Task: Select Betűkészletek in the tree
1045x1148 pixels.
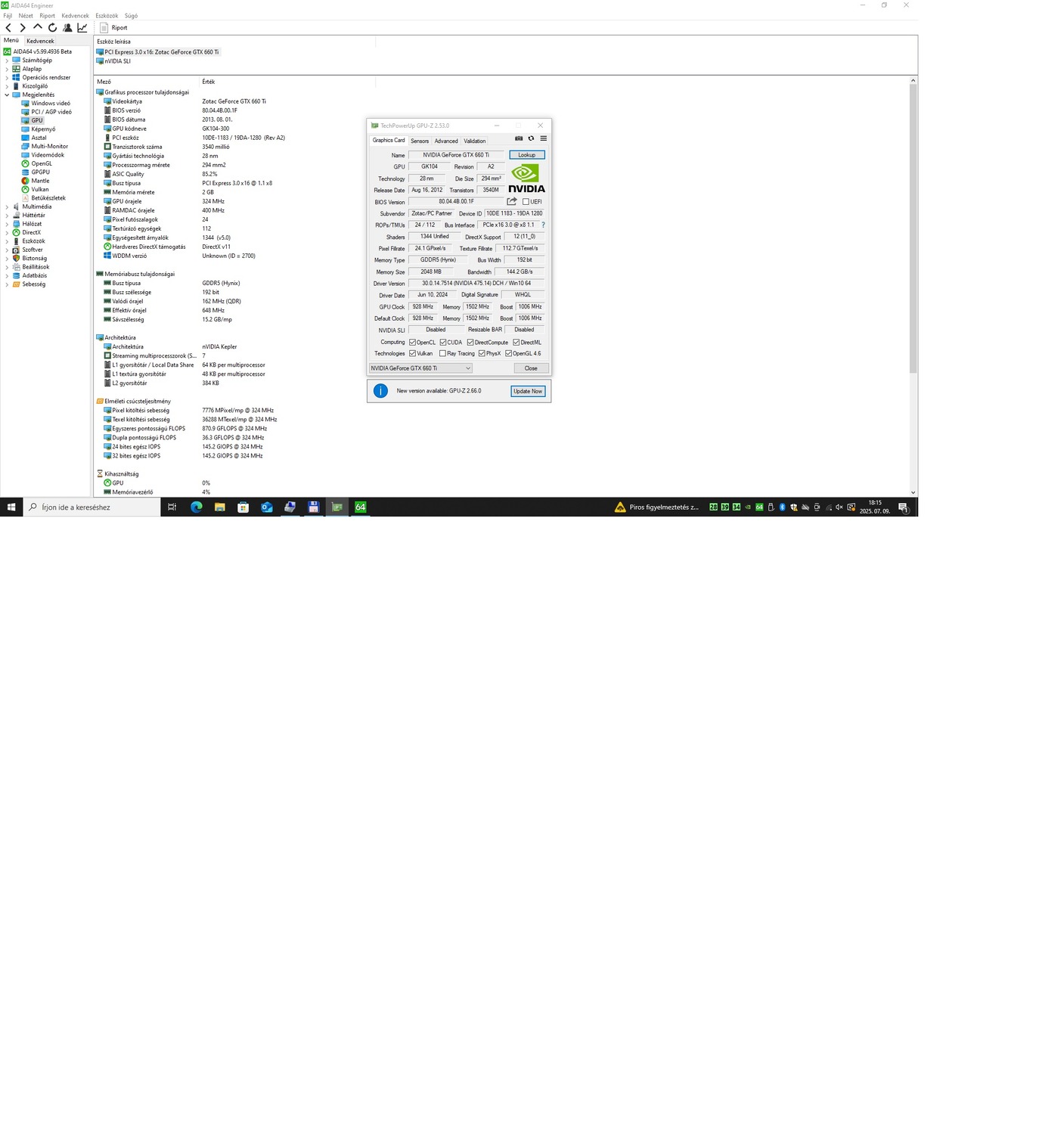Action: pos(48,198)
